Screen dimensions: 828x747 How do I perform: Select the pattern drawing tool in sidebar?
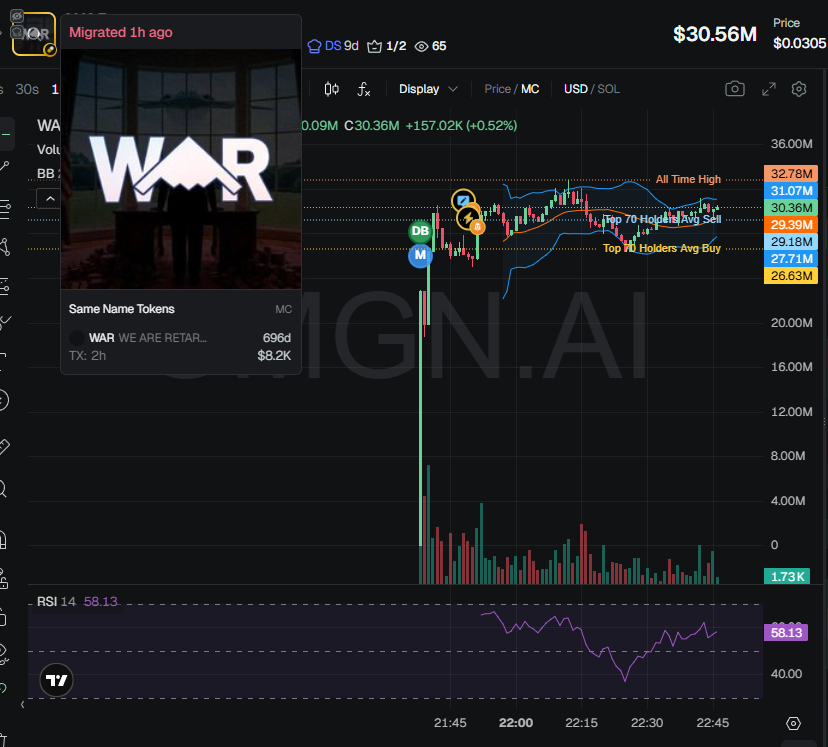[x=5, y=247]
